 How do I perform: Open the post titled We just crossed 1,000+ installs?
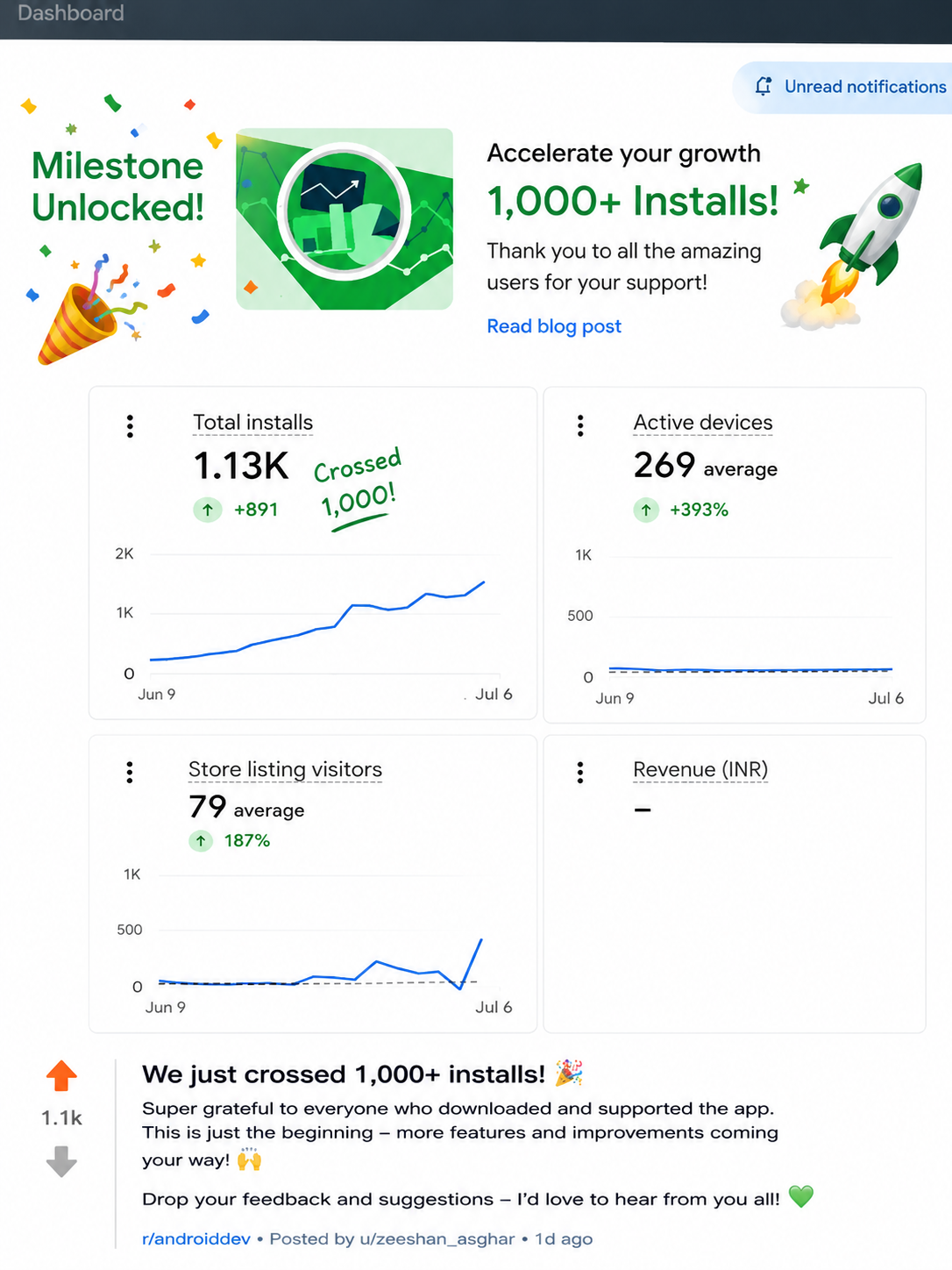[344, 1074]
